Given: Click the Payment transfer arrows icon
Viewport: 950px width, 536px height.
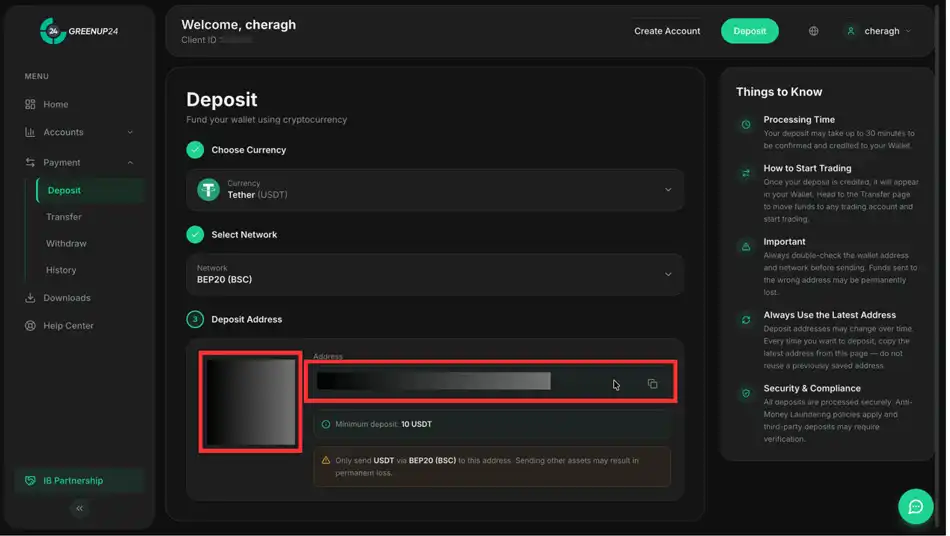Looking at the screenshot, I should (30, 162).
